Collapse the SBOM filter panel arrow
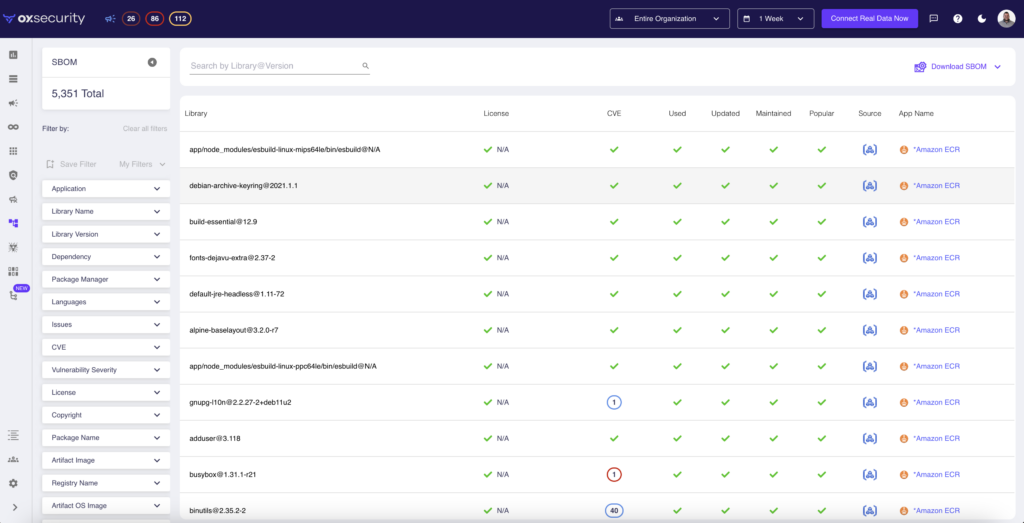The height and width of the screenshot is (523, 1024). click(x=152, y=62)
